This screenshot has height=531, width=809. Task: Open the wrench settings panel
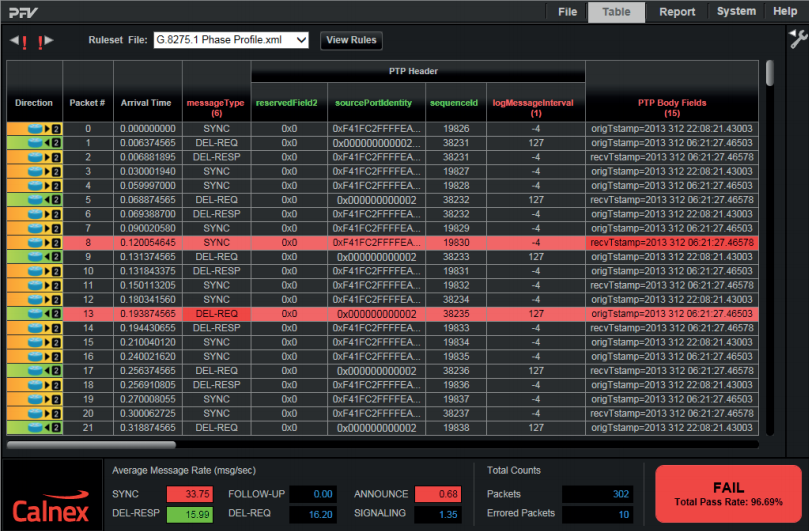(x=797, y=40)
